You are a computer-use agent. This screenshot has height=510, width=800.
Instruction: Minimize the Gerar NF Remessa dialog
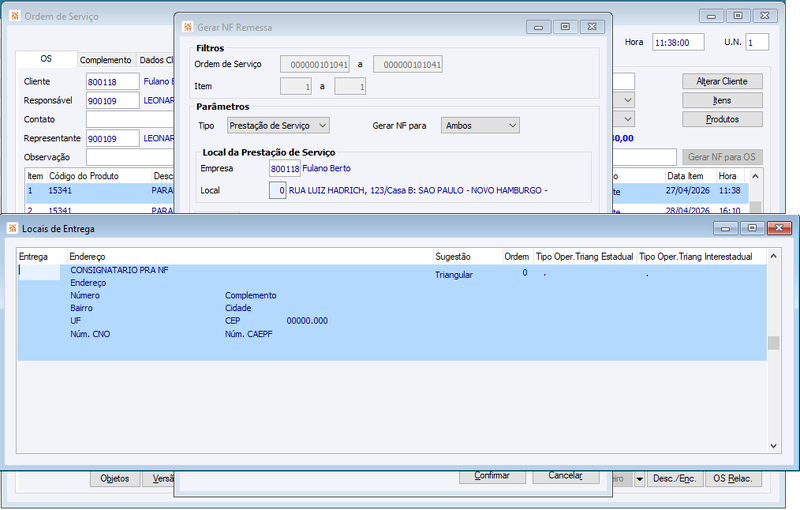538,27
